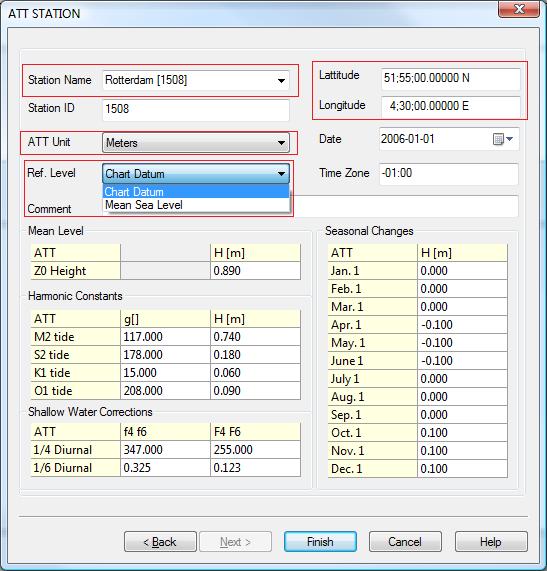Select M2 tide phase cell 117.000
Image resolution: width=547 pixels, height=571 pixels.
(165, 337)
